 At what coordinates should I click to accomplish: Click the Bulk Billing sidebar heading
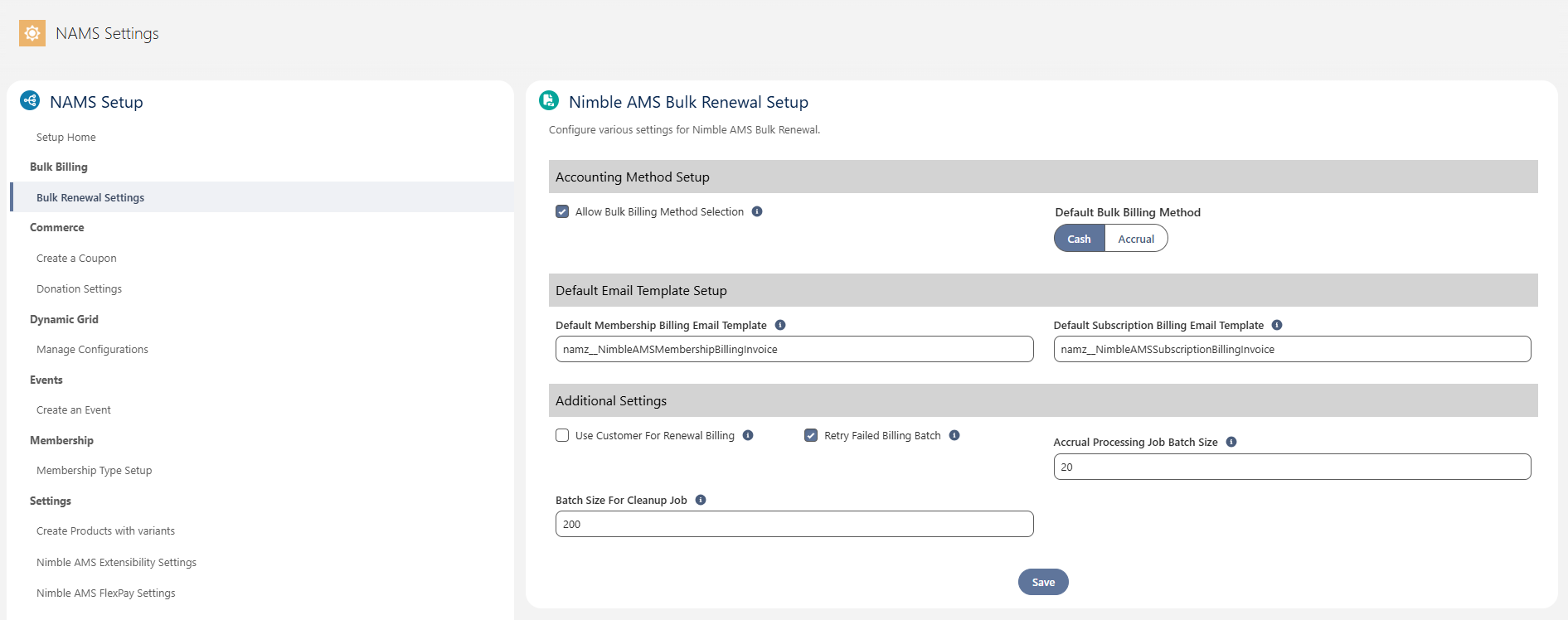(59, 167)
